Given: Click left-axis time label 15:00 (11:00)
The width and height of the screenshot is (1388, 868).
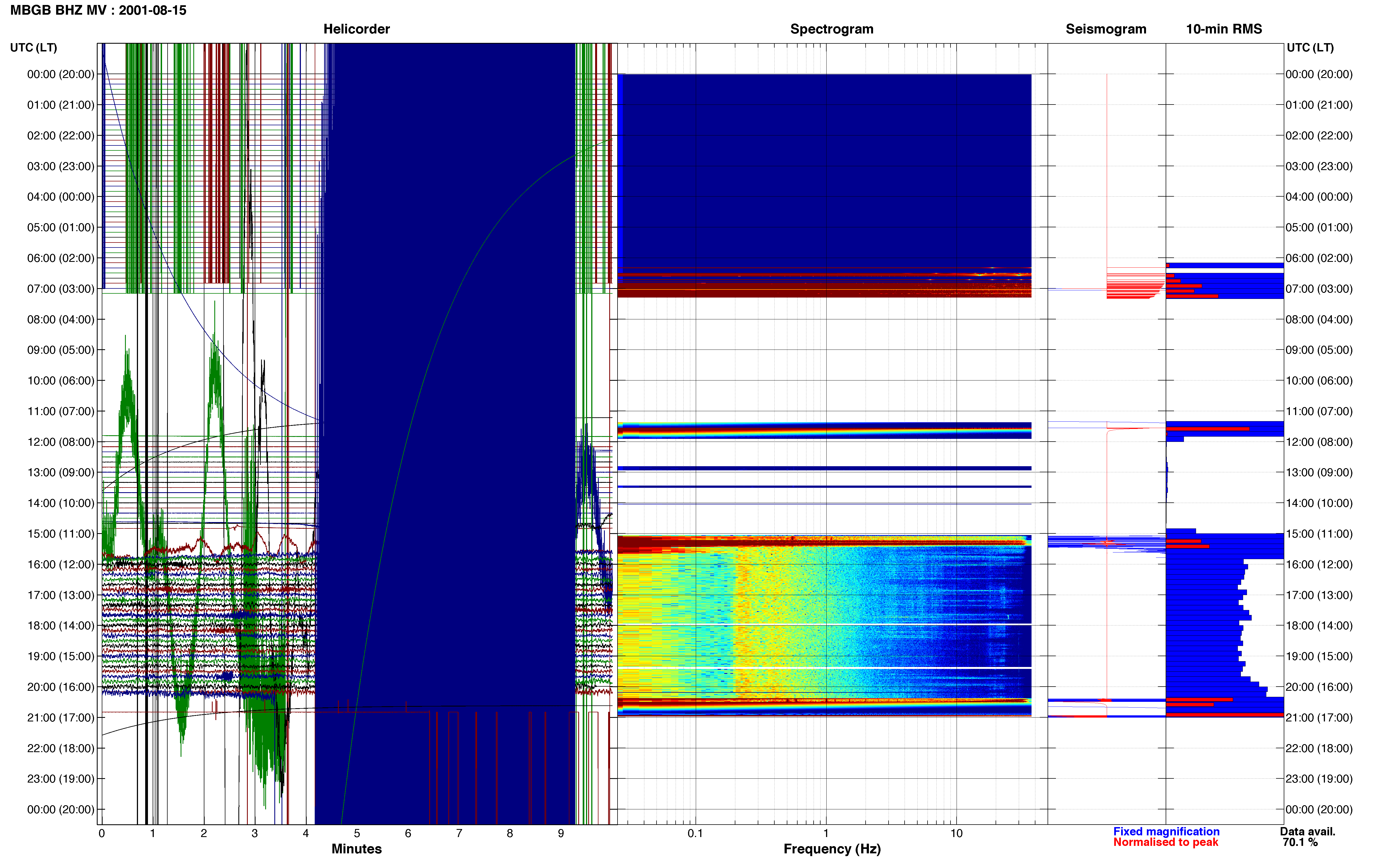Looking at the screenshot, I should 61,534.
